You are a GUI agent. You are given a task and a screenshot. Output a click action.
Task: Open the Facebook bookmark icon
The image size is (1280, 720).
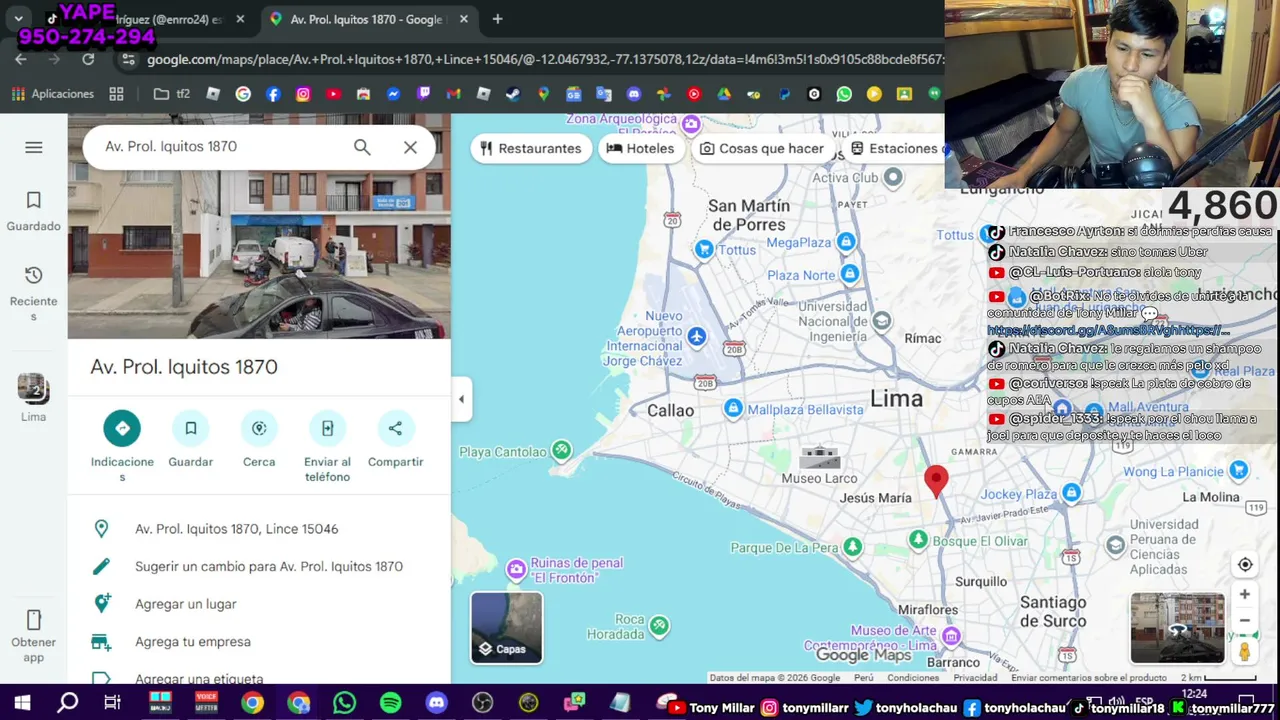pyautogui.click(x=273, y=94)
